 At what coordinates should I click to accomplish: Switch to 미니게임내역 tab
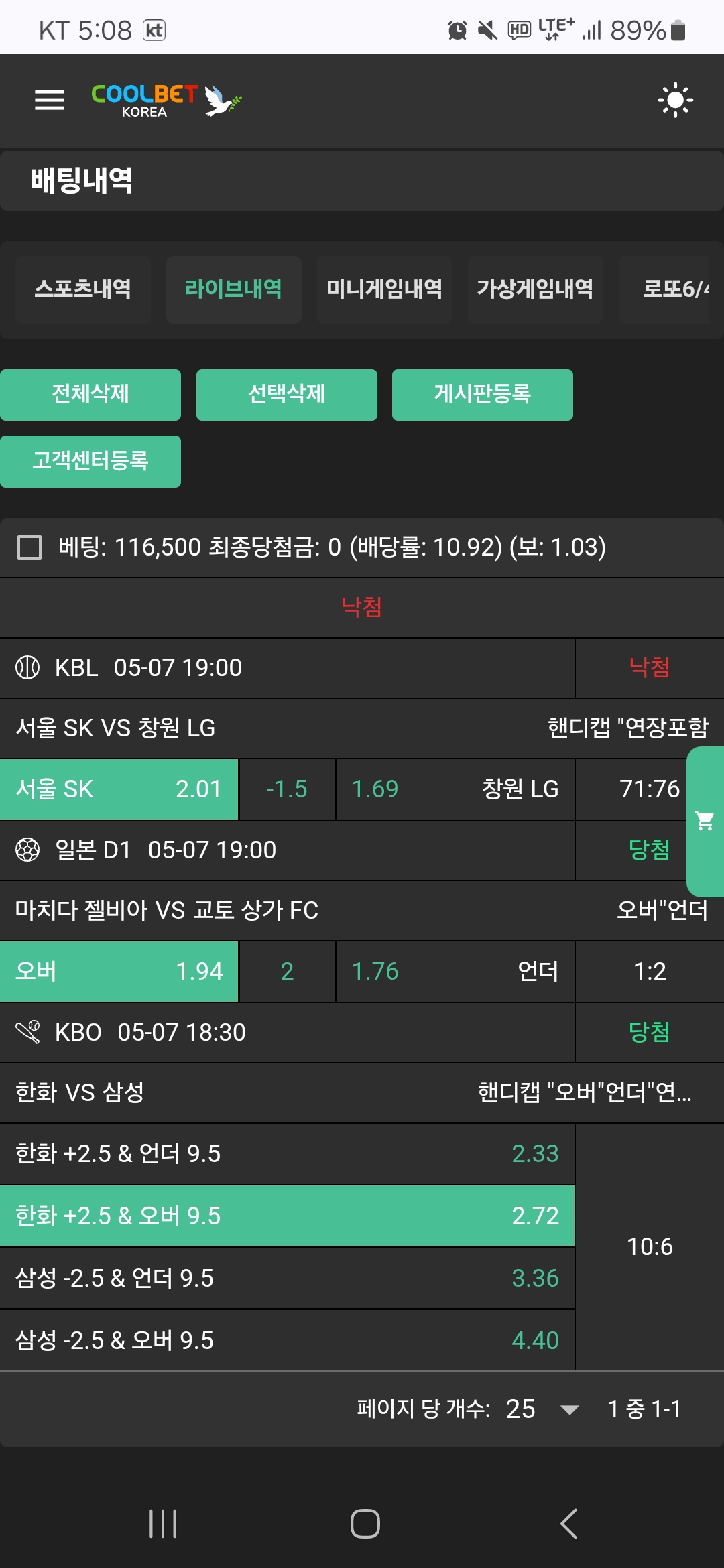pyautogui.click(x=385, y=289)
